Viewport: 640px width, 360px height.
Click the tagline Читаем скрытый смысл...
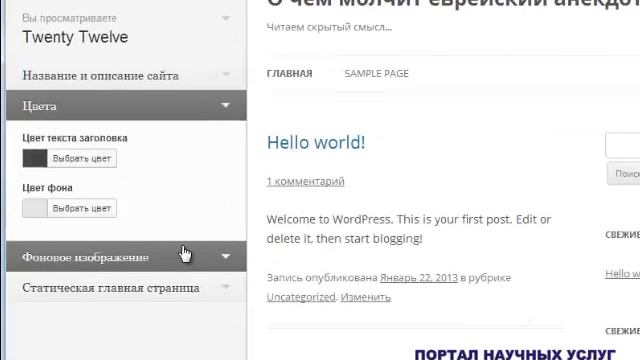pyautogui.click(x=329, y=27)
